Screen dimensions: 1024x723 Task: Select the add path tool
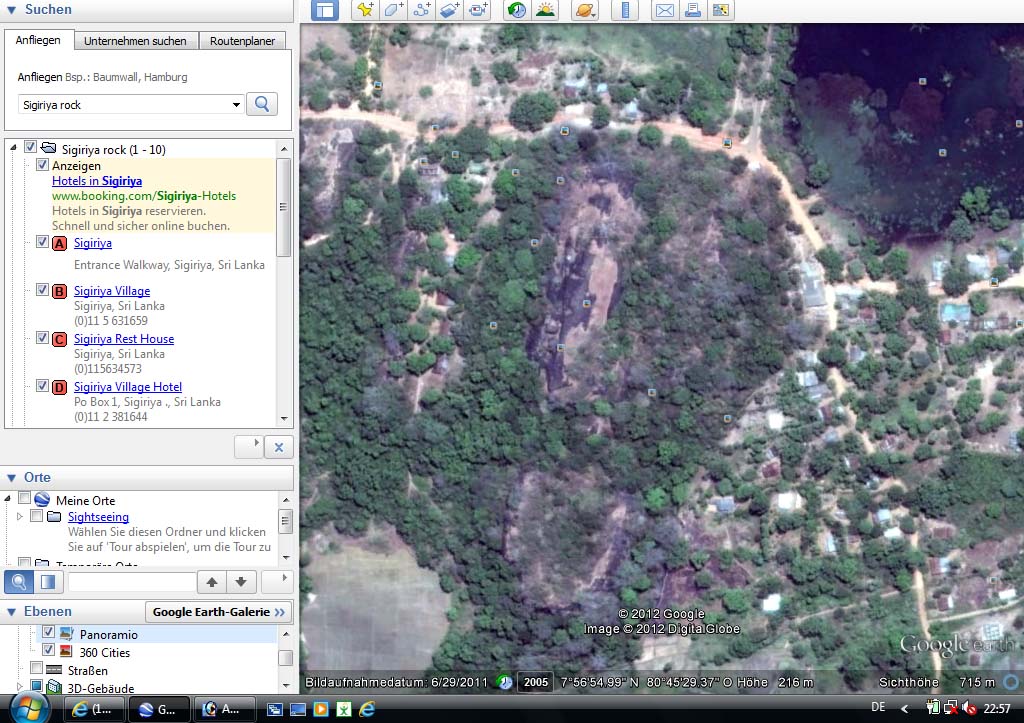422,10
